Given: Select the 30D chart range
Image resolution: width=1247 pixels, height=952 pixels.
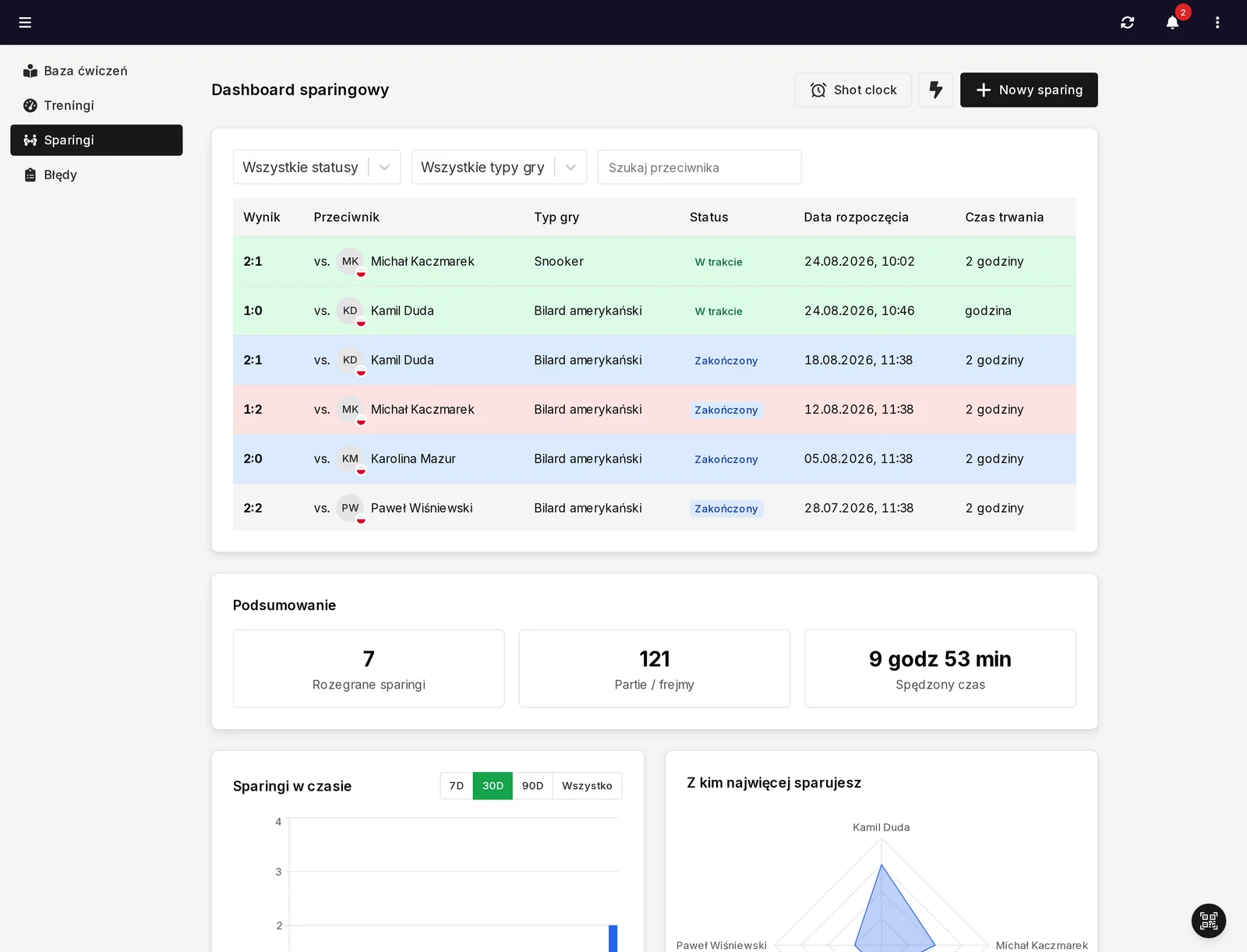Looking at the screenshot, I should coord(493,786).
